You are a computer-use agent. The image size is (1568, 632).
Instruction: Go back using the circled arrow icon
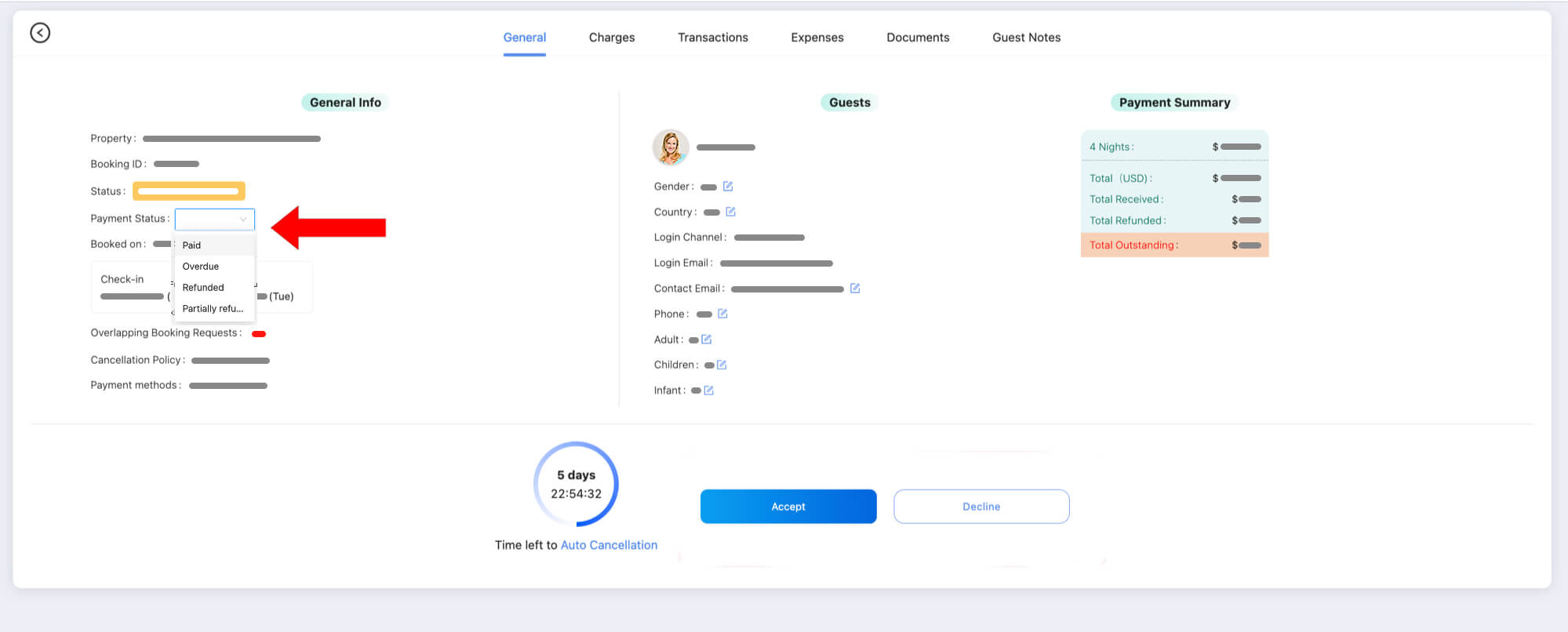(40, 32)
